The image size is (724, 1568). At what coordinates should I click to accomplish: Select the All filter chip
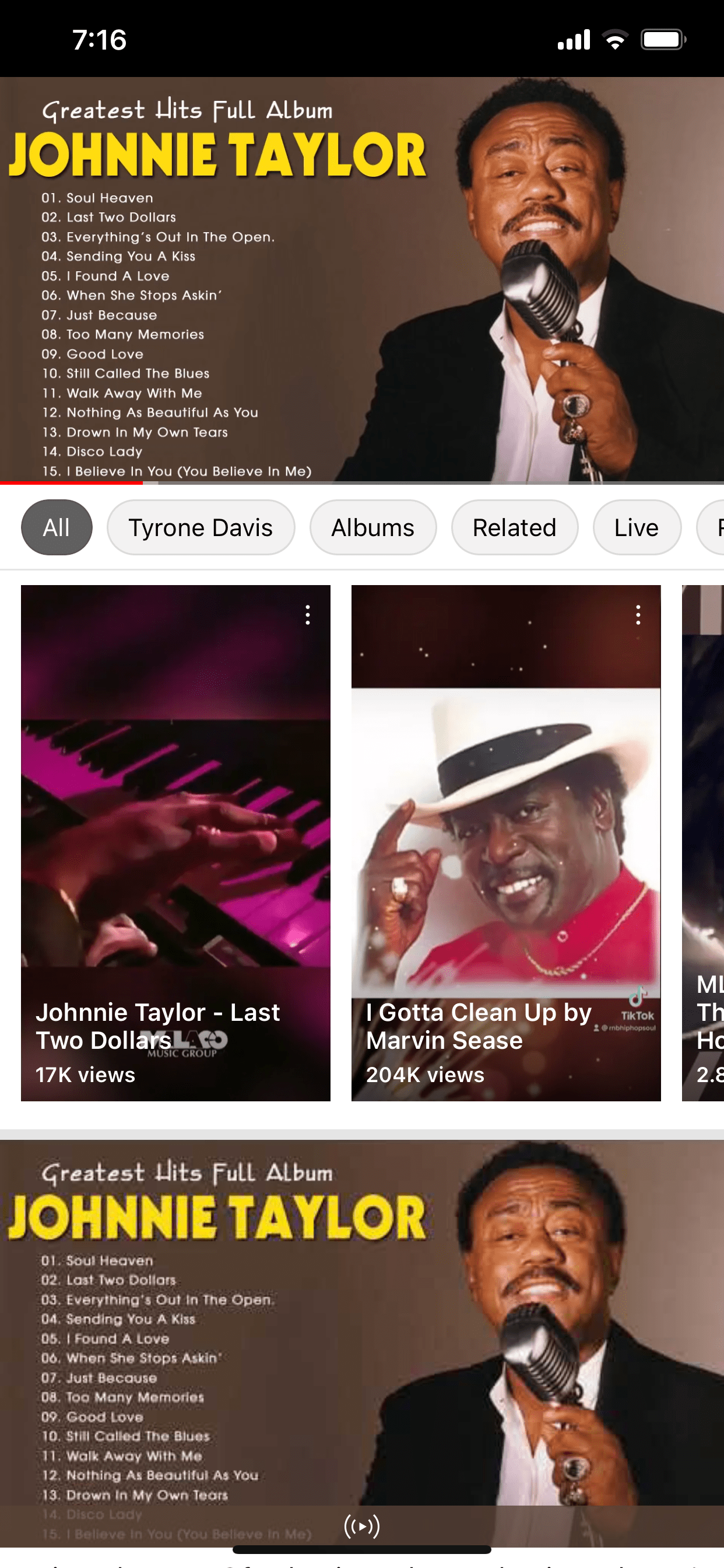tap(57, 527)
